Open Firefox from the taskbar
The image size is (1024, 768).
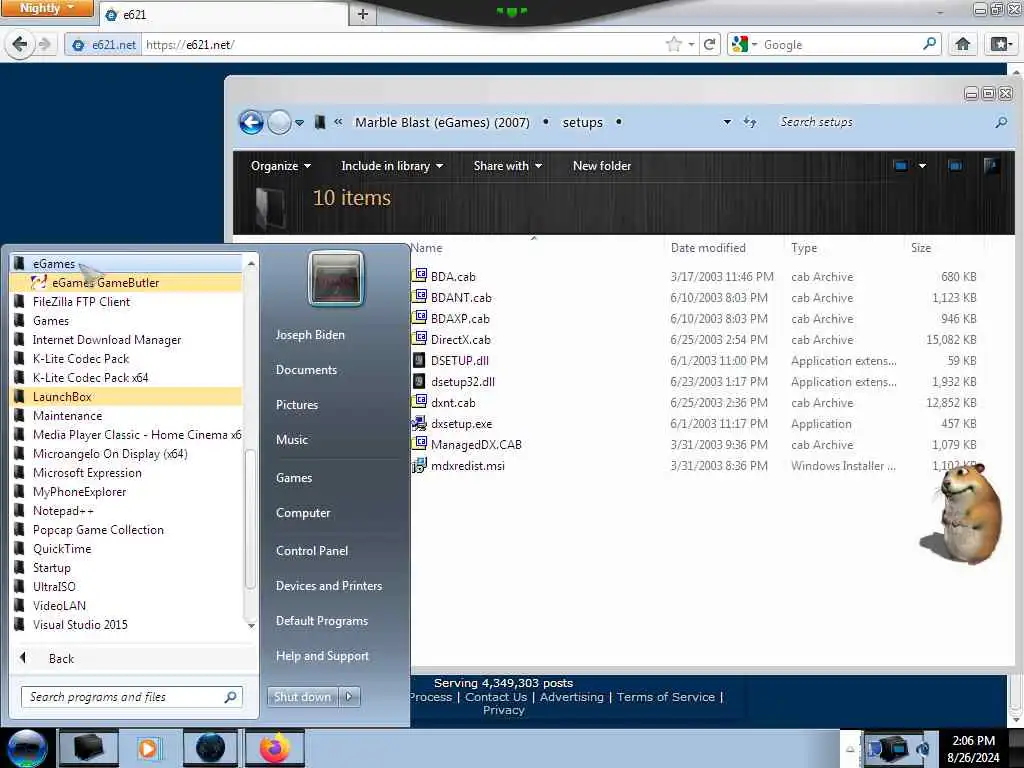275,748
